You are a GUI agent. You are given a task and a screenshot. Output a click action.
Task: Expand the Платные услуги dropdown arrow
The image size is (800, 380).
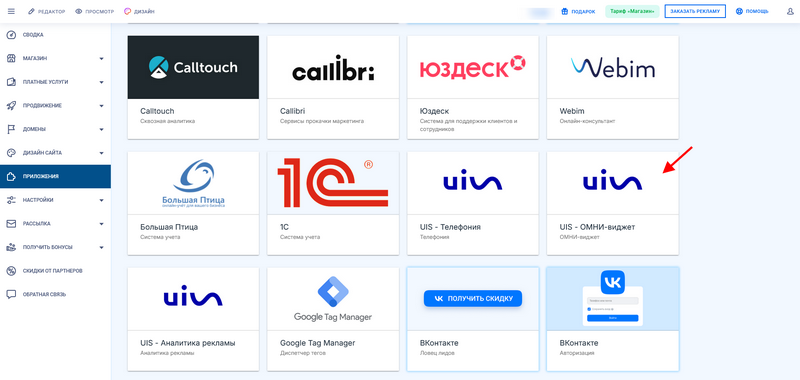click(102, 82)
